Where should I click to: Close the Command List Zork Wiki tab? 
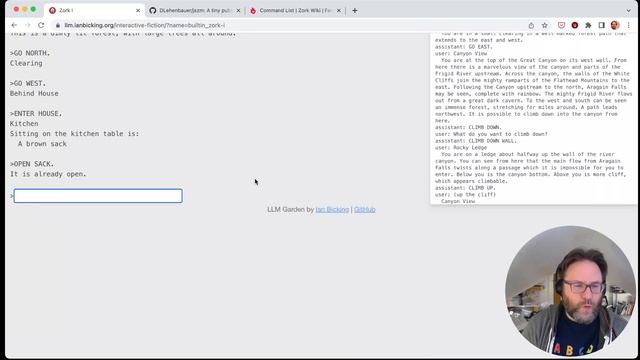(338, 11)
